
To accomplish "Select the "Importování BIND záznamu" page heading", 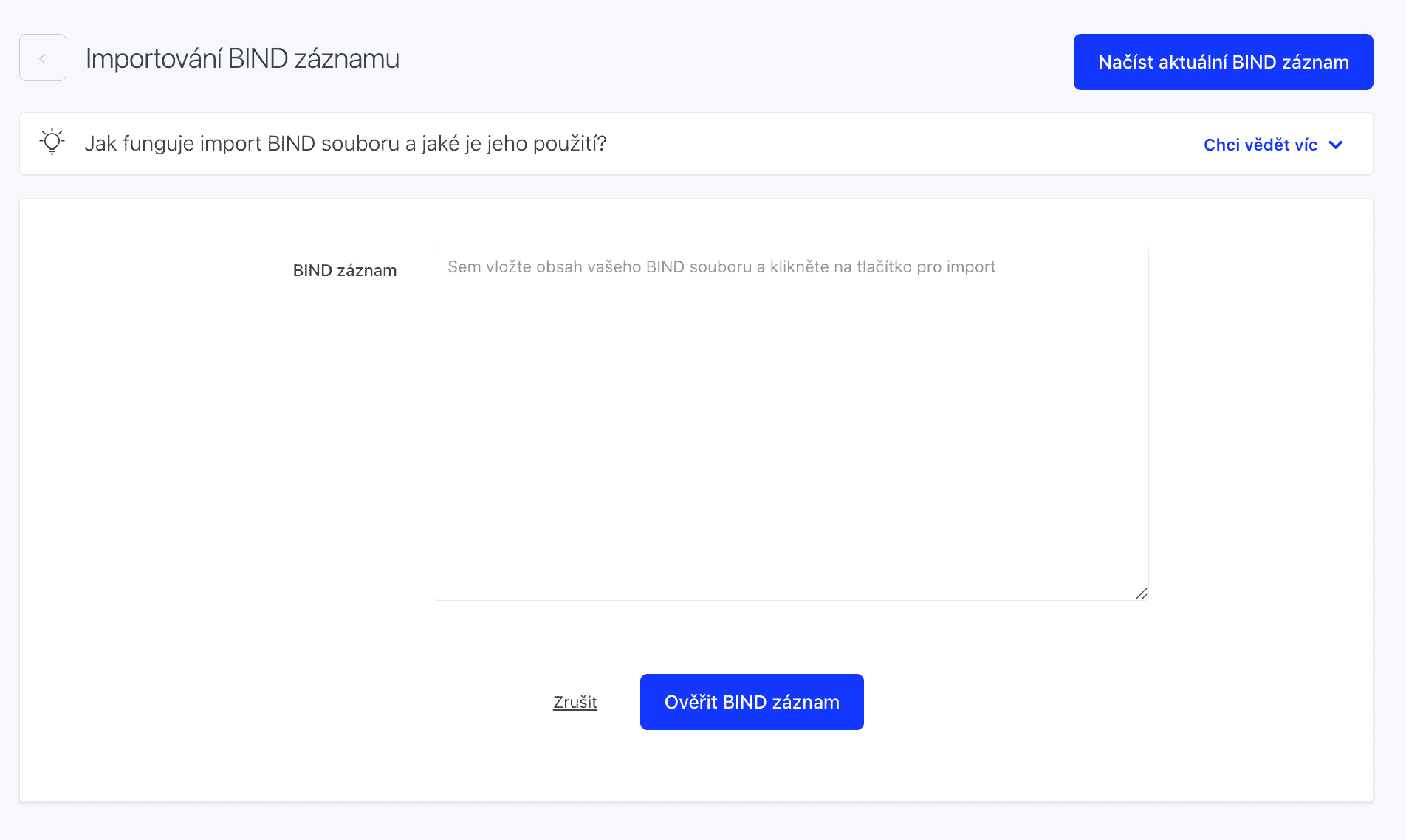I will (242, 58).
